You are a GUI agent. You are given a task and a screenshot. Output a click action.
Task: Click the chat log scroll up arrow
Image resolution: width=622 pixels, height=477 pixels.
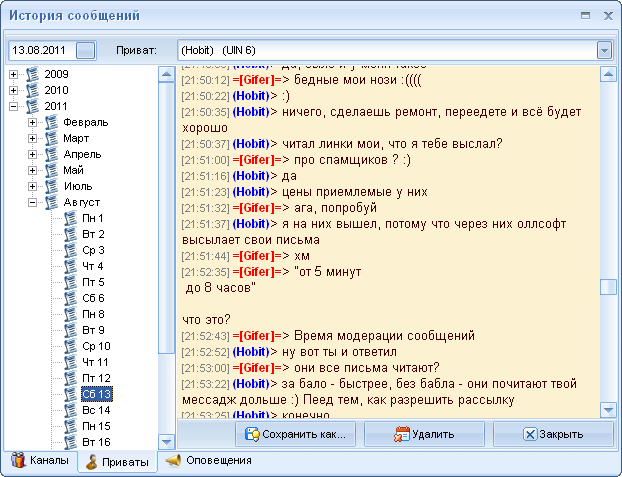[x=608, y=74]
